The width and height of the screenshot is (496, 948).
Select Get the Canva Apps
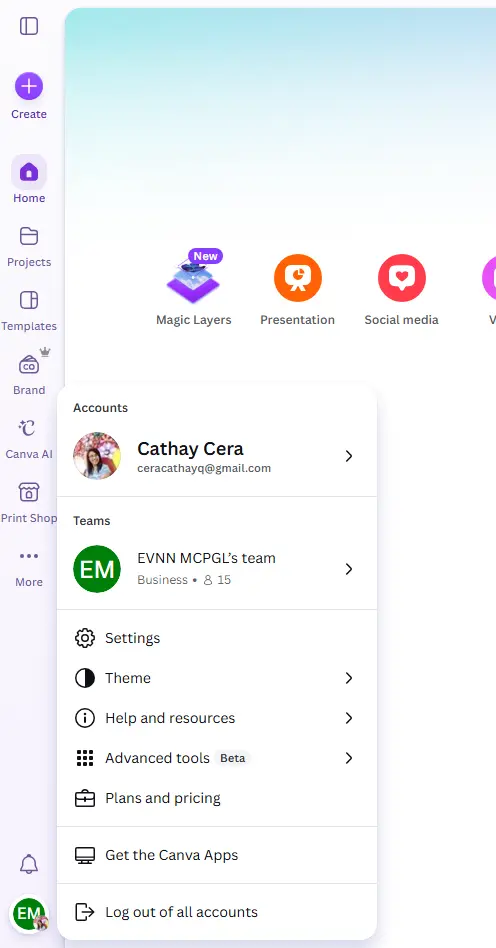point(217,855)
